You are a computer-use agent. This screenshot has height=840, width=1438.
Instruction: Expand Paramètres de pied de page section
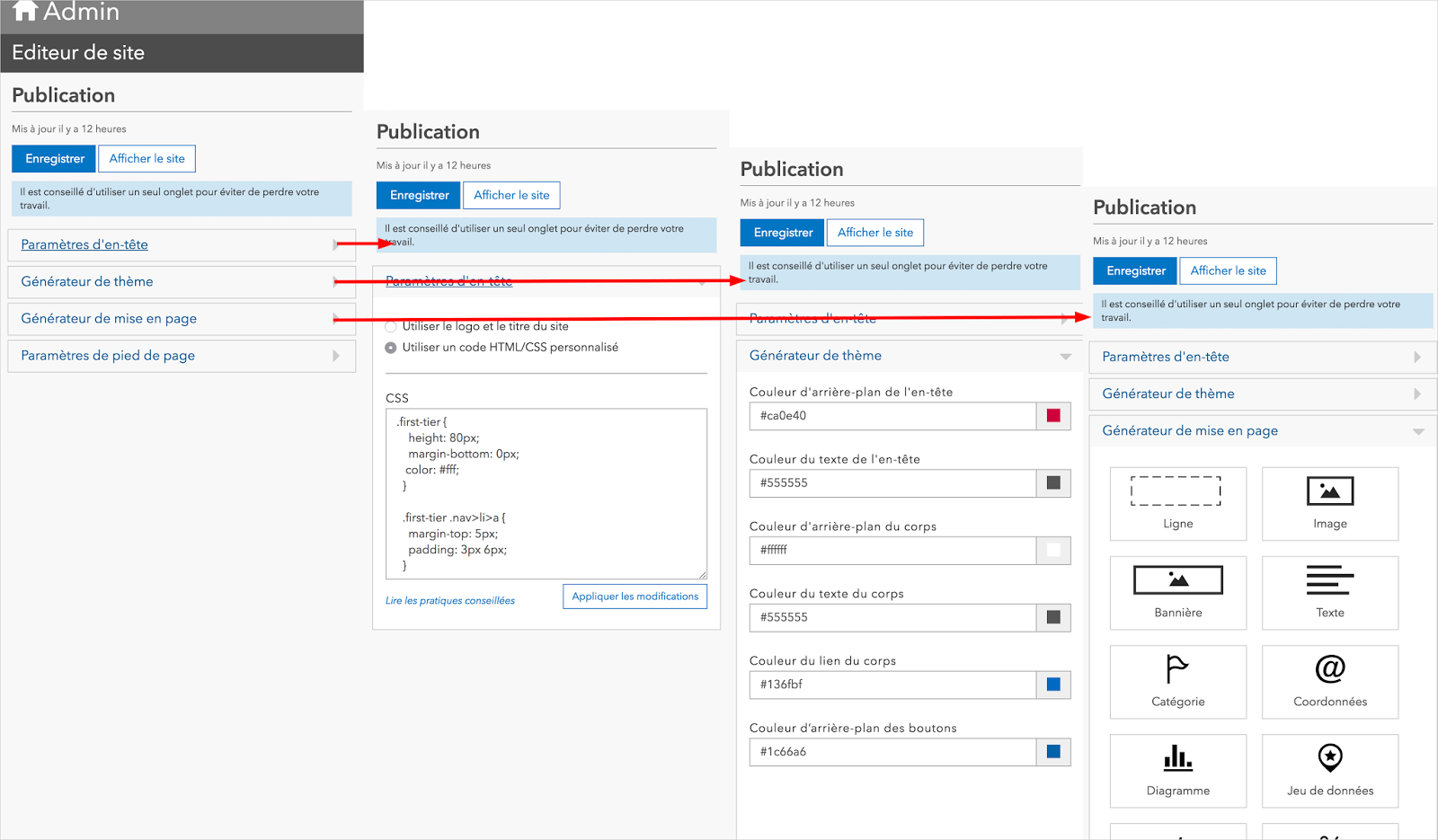[x=182, y=356]
